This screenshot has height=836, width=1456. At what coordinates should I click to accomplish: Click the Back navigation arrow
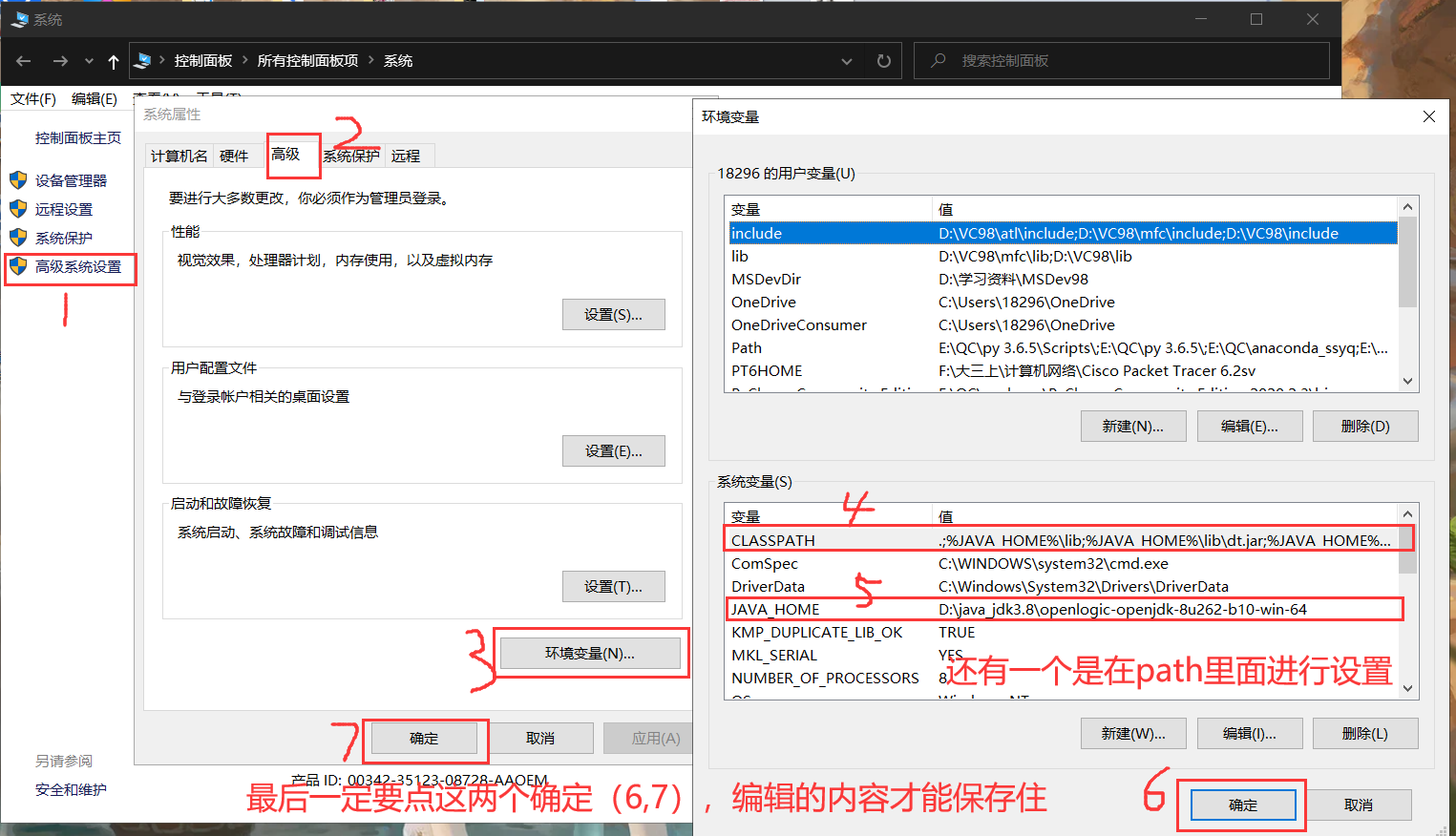pyautogui.click(x=24, y=61)
